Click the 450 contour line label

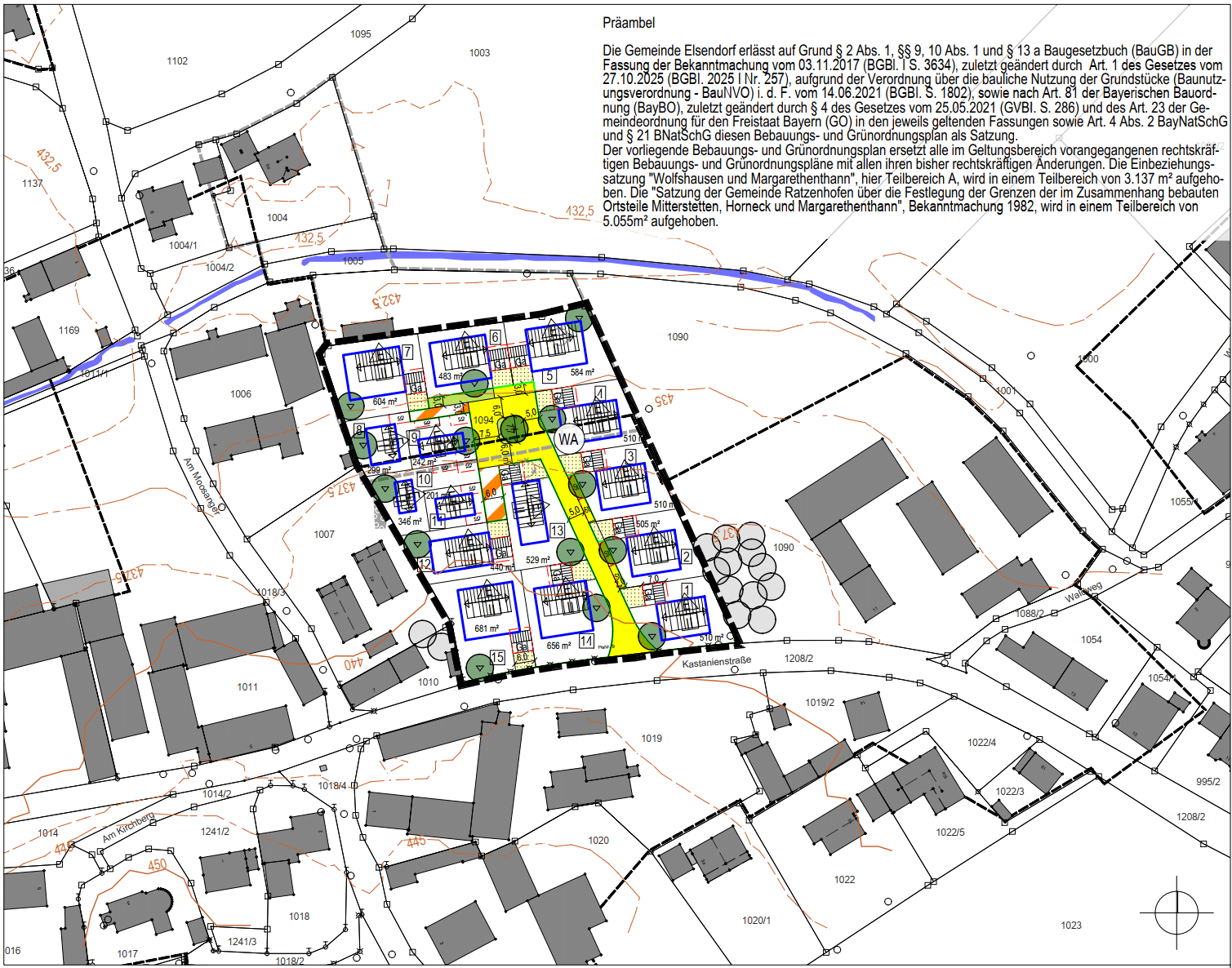pyautogui.click(x=158, y=864)
